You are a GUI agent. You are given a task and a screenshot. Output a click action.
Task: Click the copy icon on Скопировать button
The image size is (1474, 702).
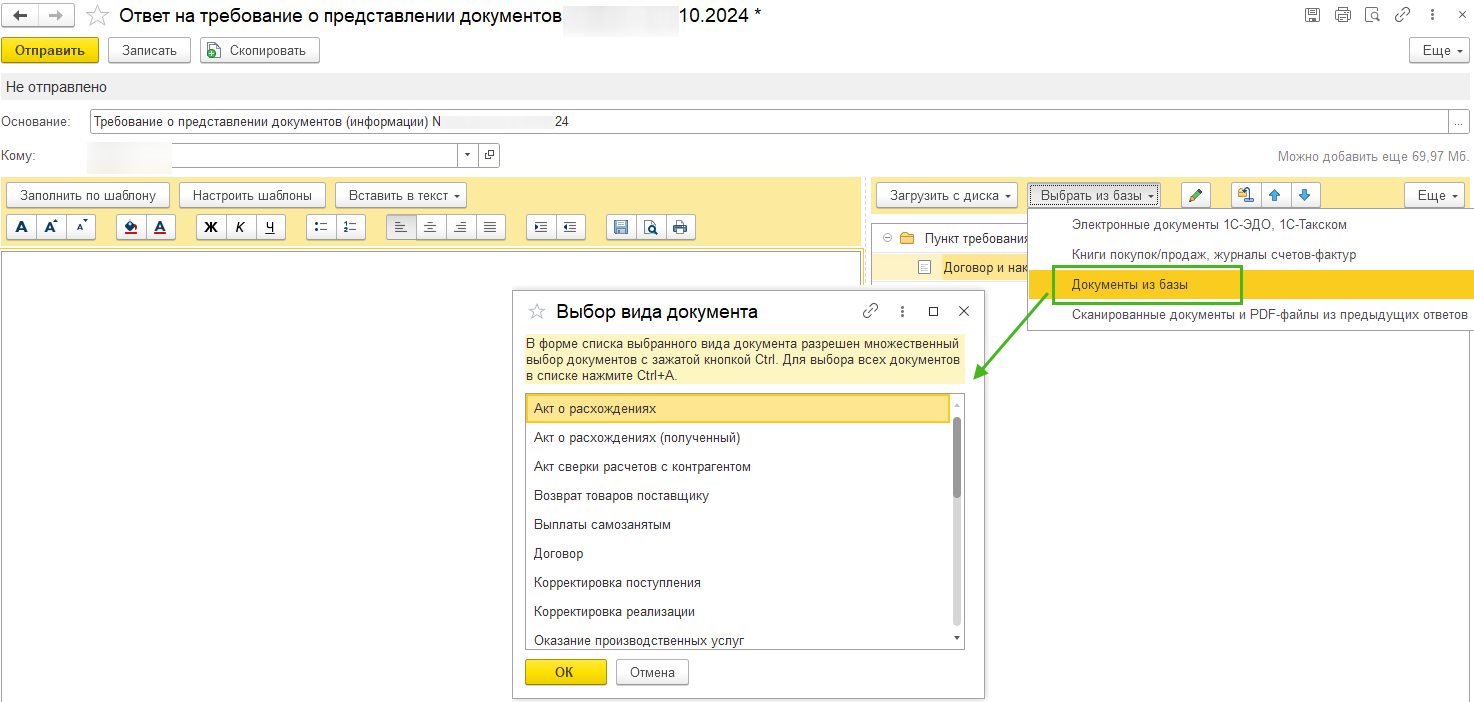(x=214, y=50)
